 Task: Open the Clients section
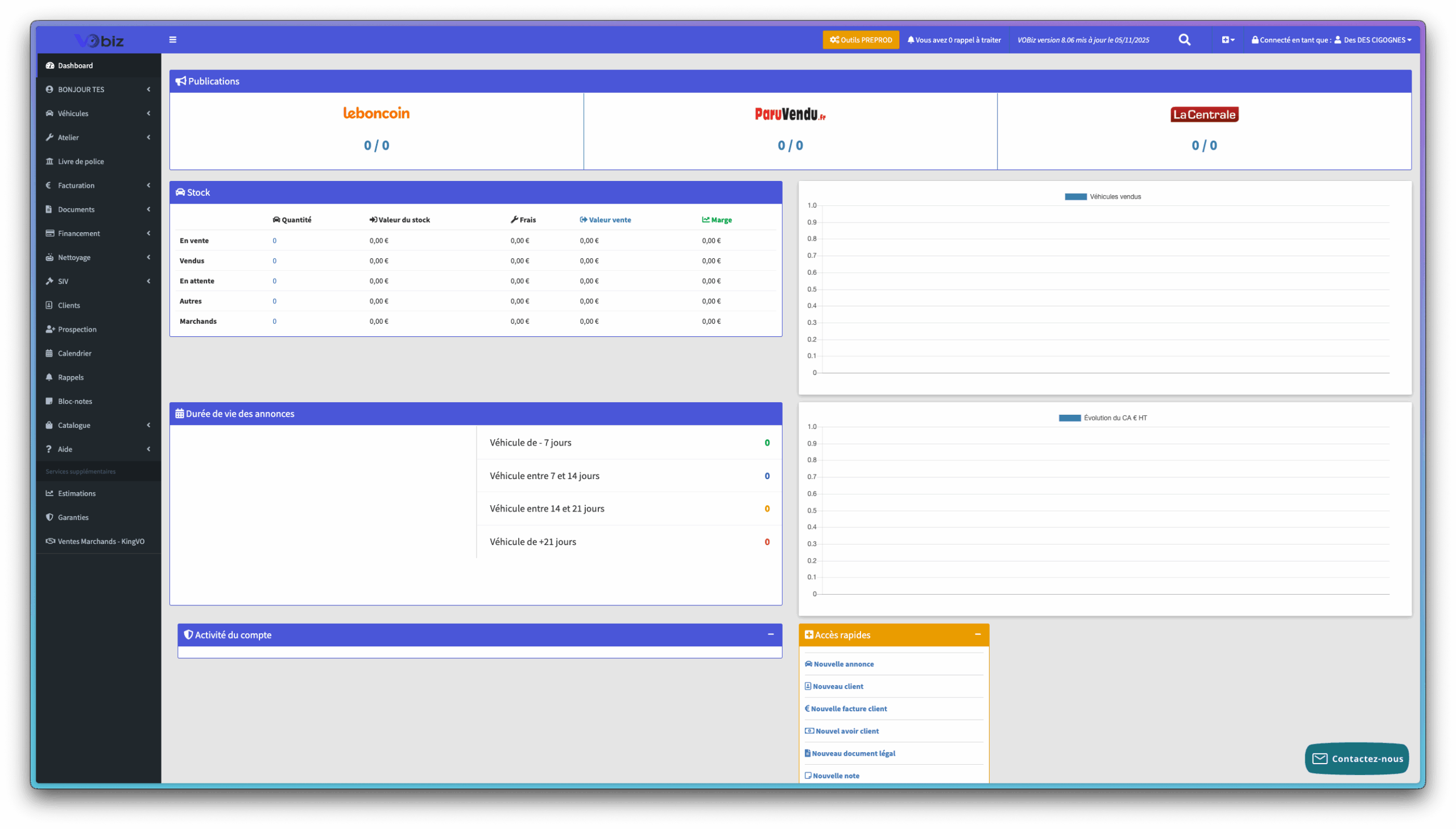coord(68,305)
